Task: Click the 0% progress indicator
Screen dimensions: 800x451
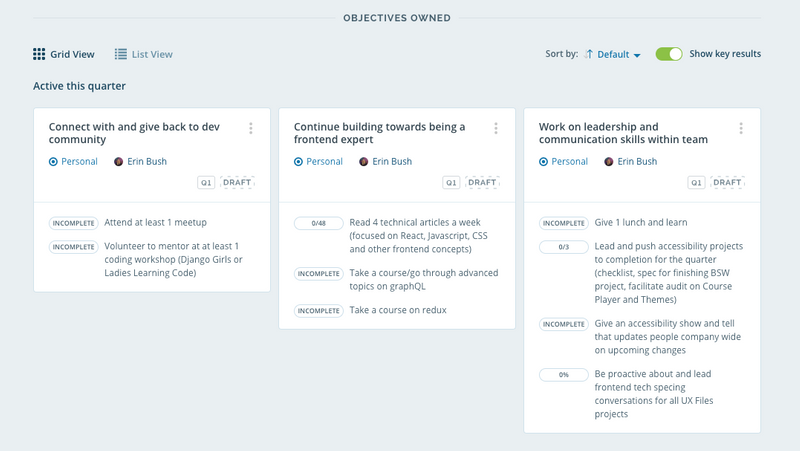Action: 563,375
